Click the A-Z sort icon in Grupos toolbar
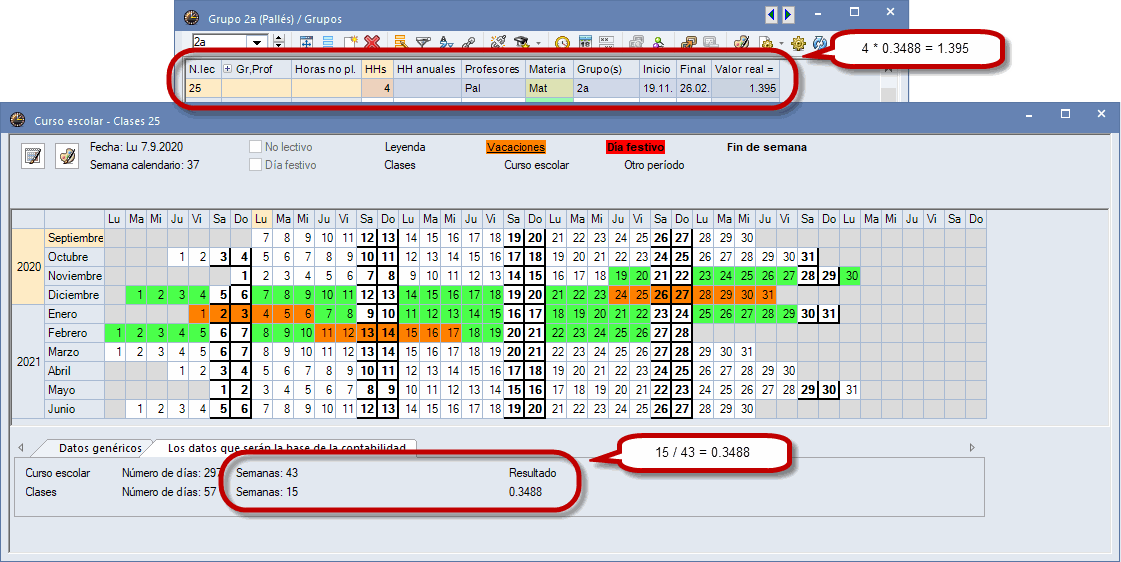This screenshot has height=562, width=1121. point(446,42)
